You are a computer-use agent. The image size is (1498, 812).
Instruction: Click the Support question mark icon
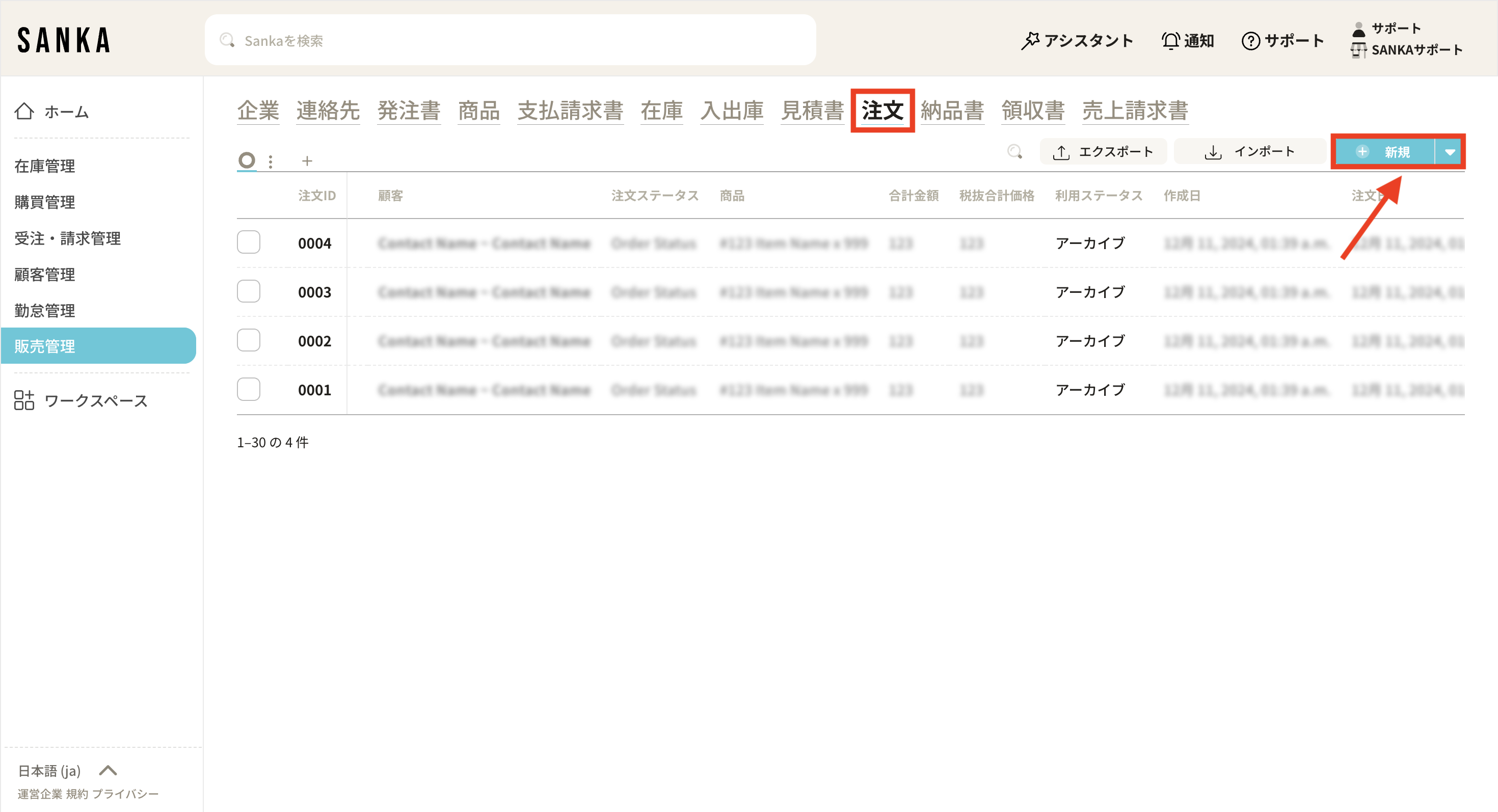[x=1250, y=41]
